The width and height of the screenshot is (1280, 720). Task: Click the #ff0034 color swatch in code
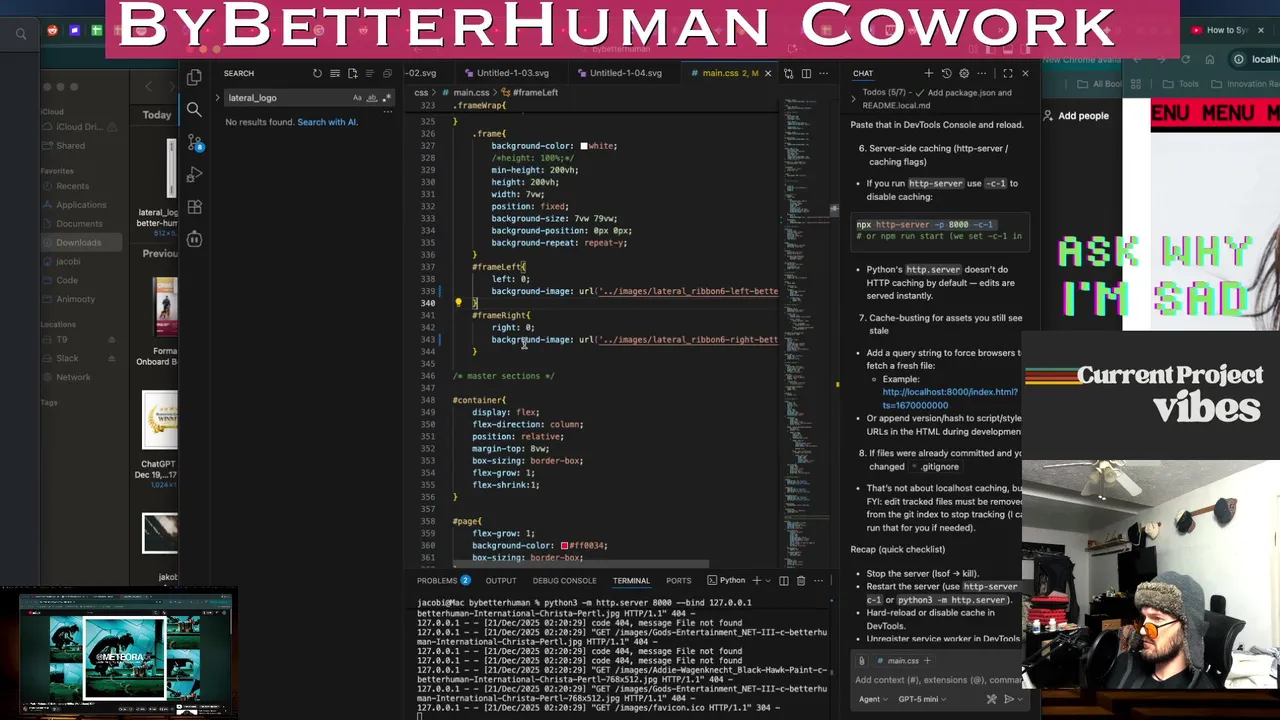(564, 546)
